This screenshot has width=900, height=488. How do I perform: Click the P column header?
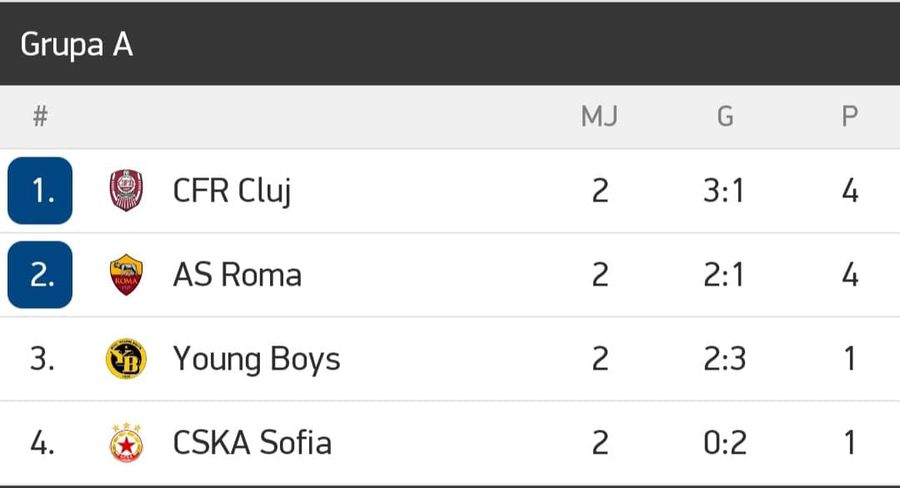click(x=850, y=117)
